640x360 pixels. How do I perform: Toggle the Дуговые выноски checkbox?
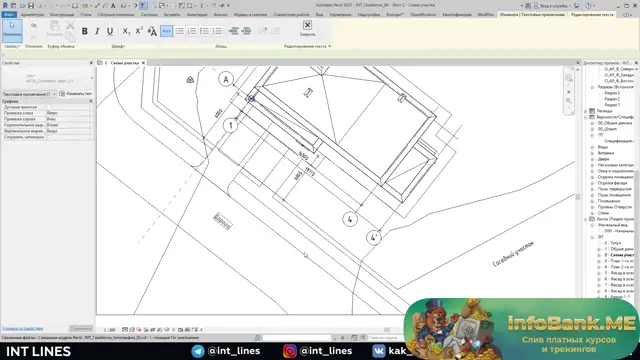[49, 107]
